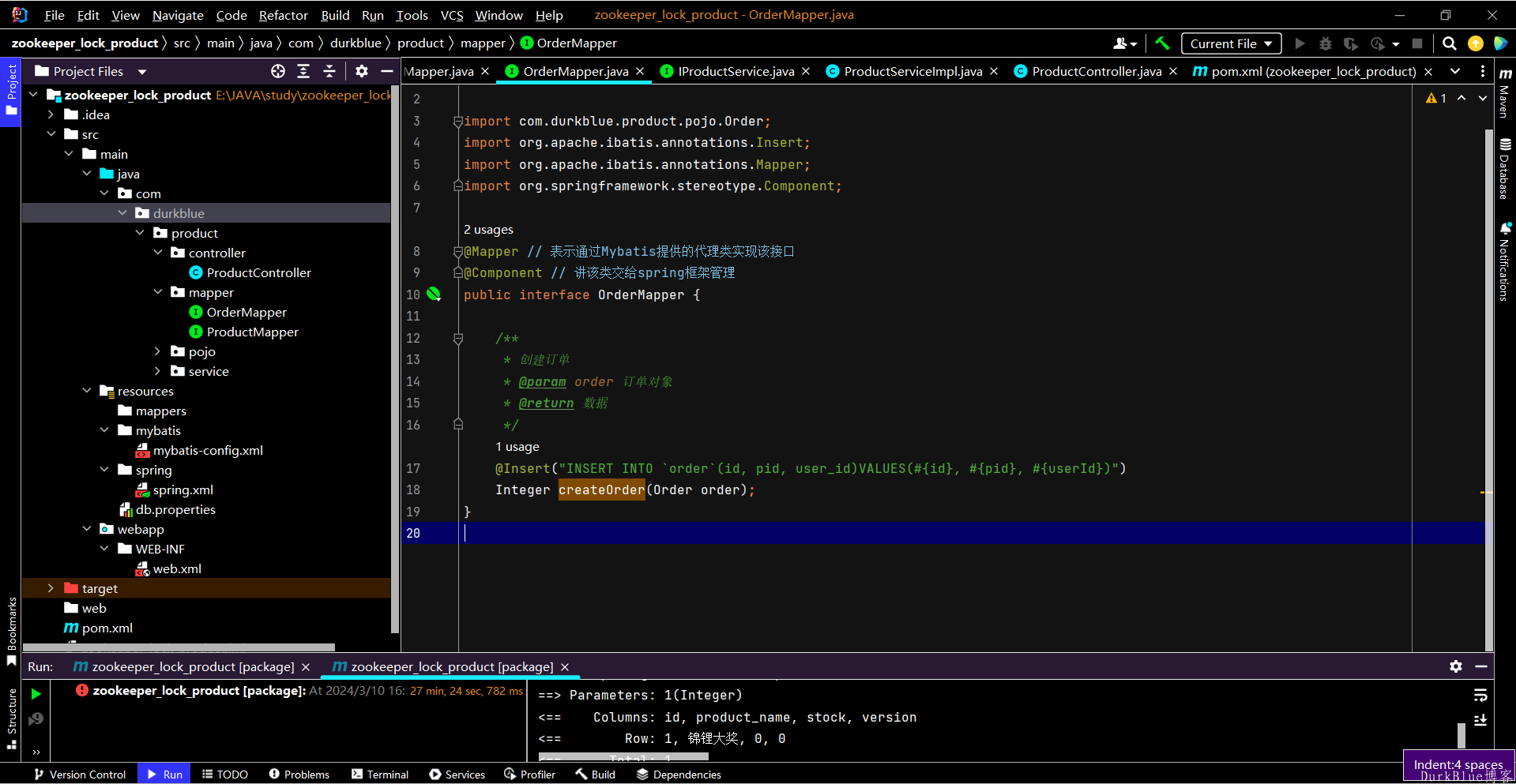Show hidden editor tabs chevron dropdown
Screen dimensions: 1516x784
click(1455, 71)
